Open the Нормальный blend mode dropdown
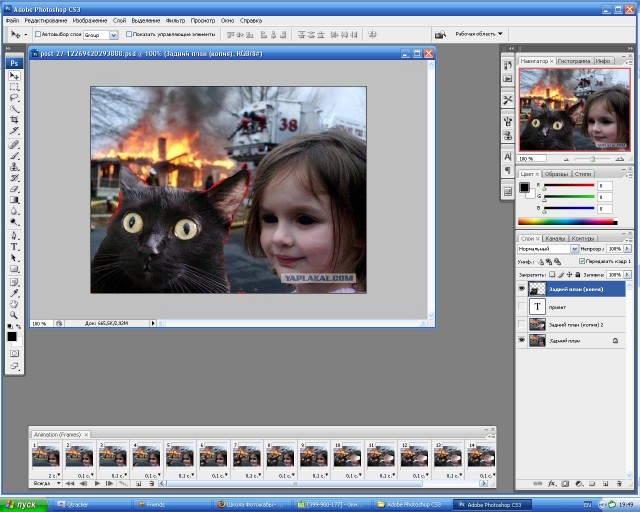This screenshot has width=640, height=512. pos(574,249)
